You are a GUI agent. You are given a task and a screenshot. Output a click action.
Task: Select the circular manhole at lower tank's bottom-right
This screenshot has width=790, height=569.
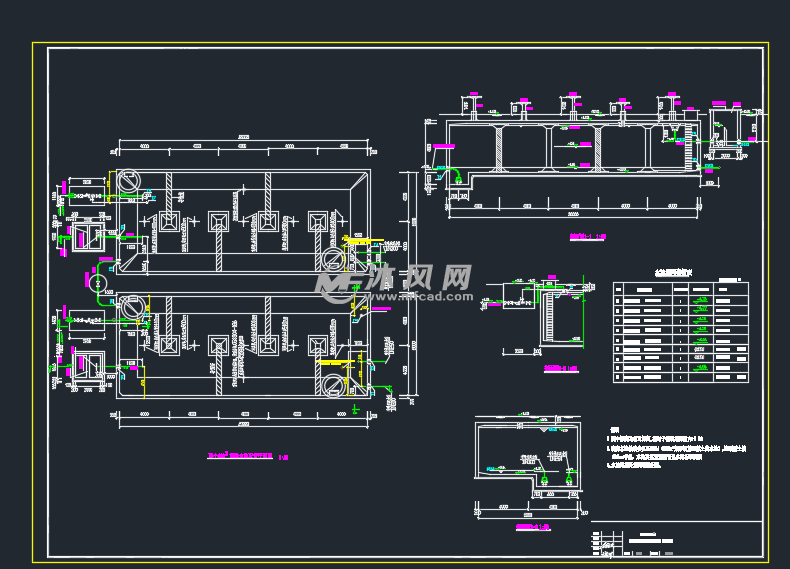(x=334, y=386)
